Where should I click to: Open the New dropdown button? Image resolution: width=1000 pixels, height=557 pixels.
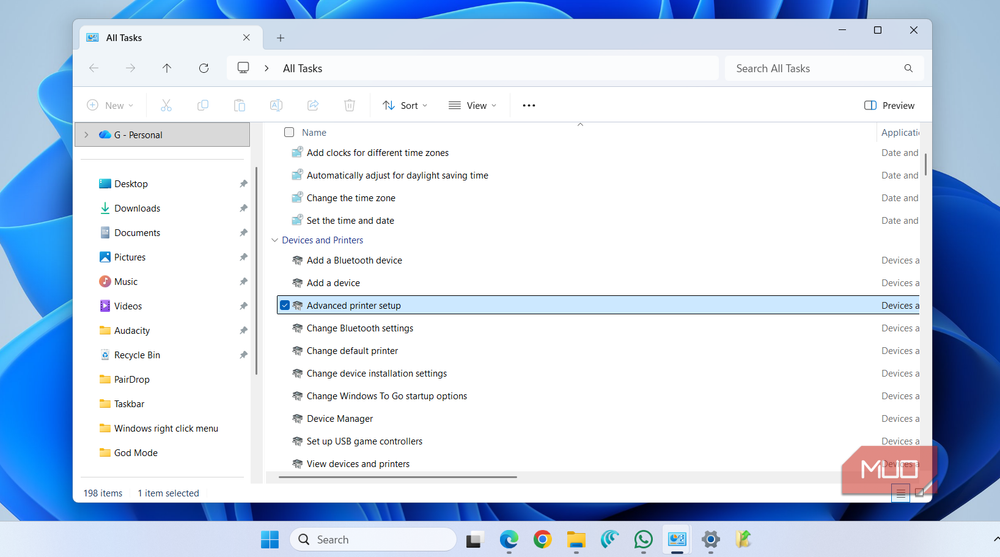pyautogui.click(x=110, y=105)
